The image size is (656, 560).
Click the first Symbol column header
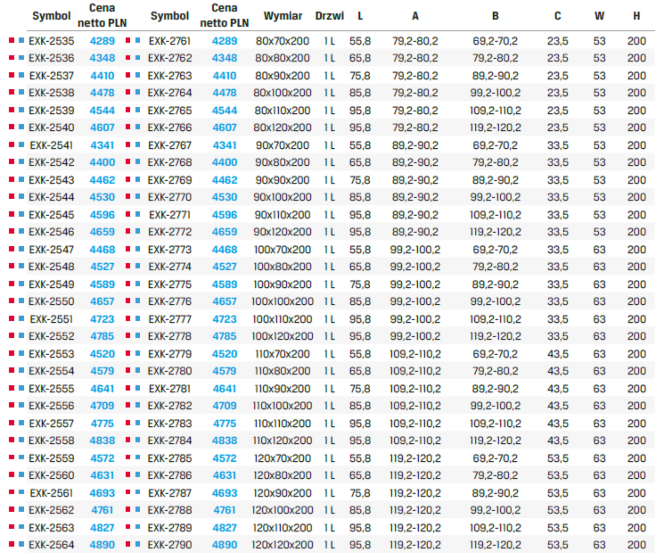pos(51,16)
